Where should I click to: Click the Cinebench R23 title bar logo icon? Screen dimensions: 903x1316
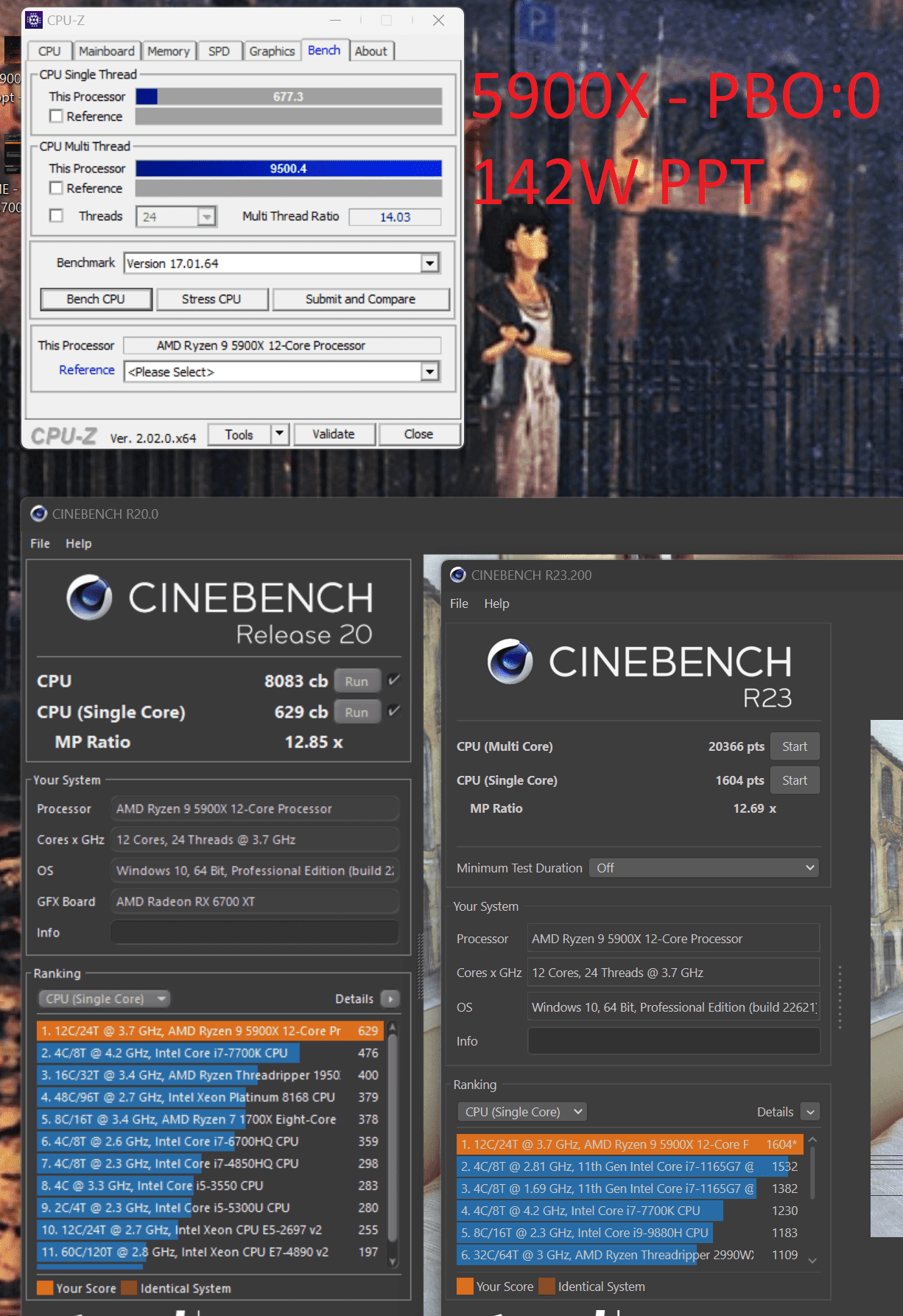[x=458, y=575]
